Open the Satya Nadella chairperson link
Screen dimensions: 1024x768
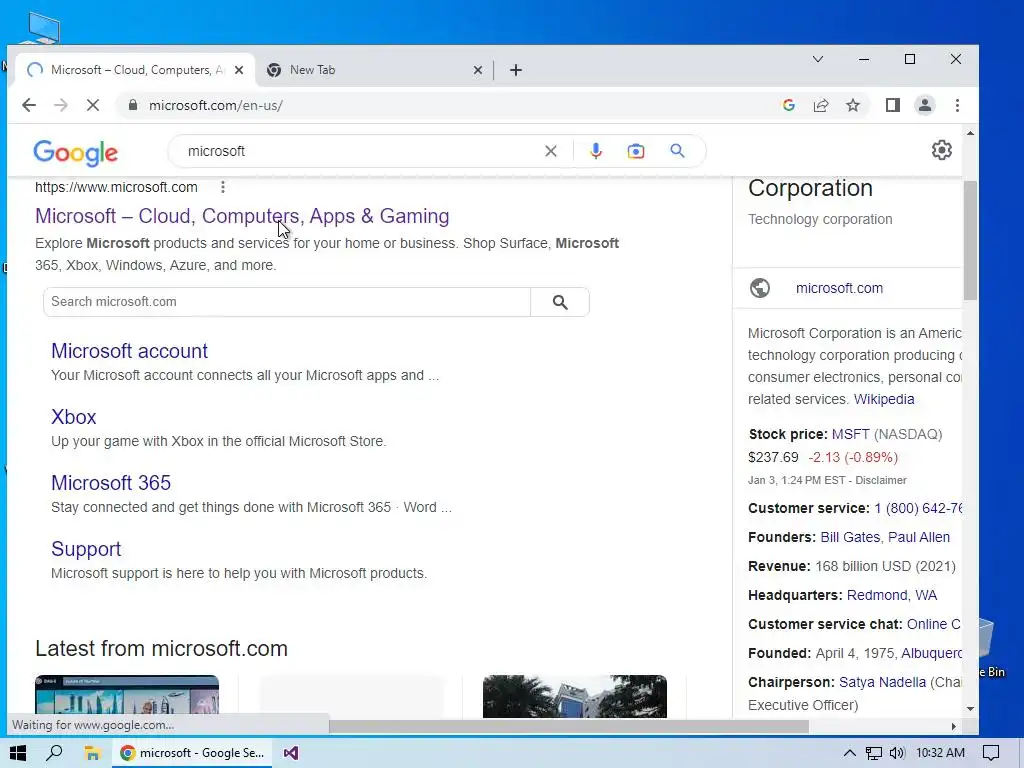(882, 682)
